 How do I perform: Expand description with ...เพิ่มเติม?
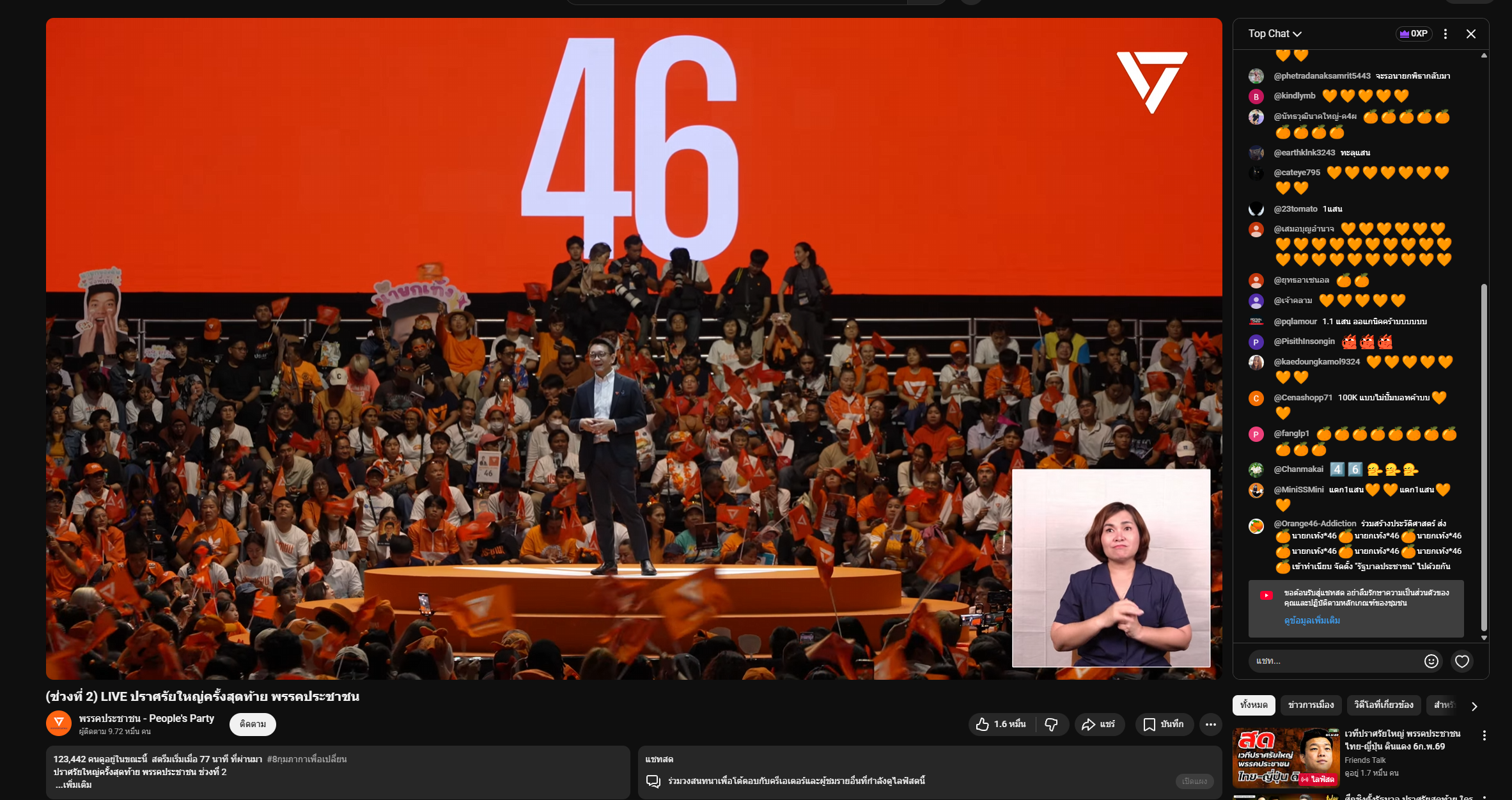[x=74, y=785]
